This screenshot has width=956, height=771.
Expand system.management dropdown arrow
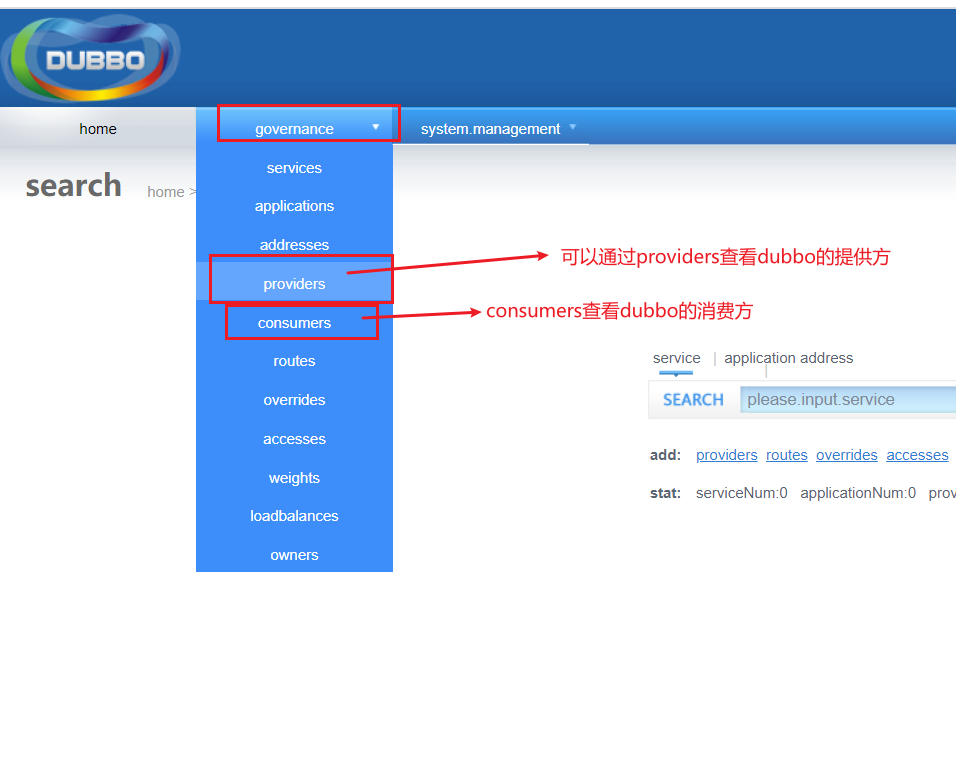[573, 127]
